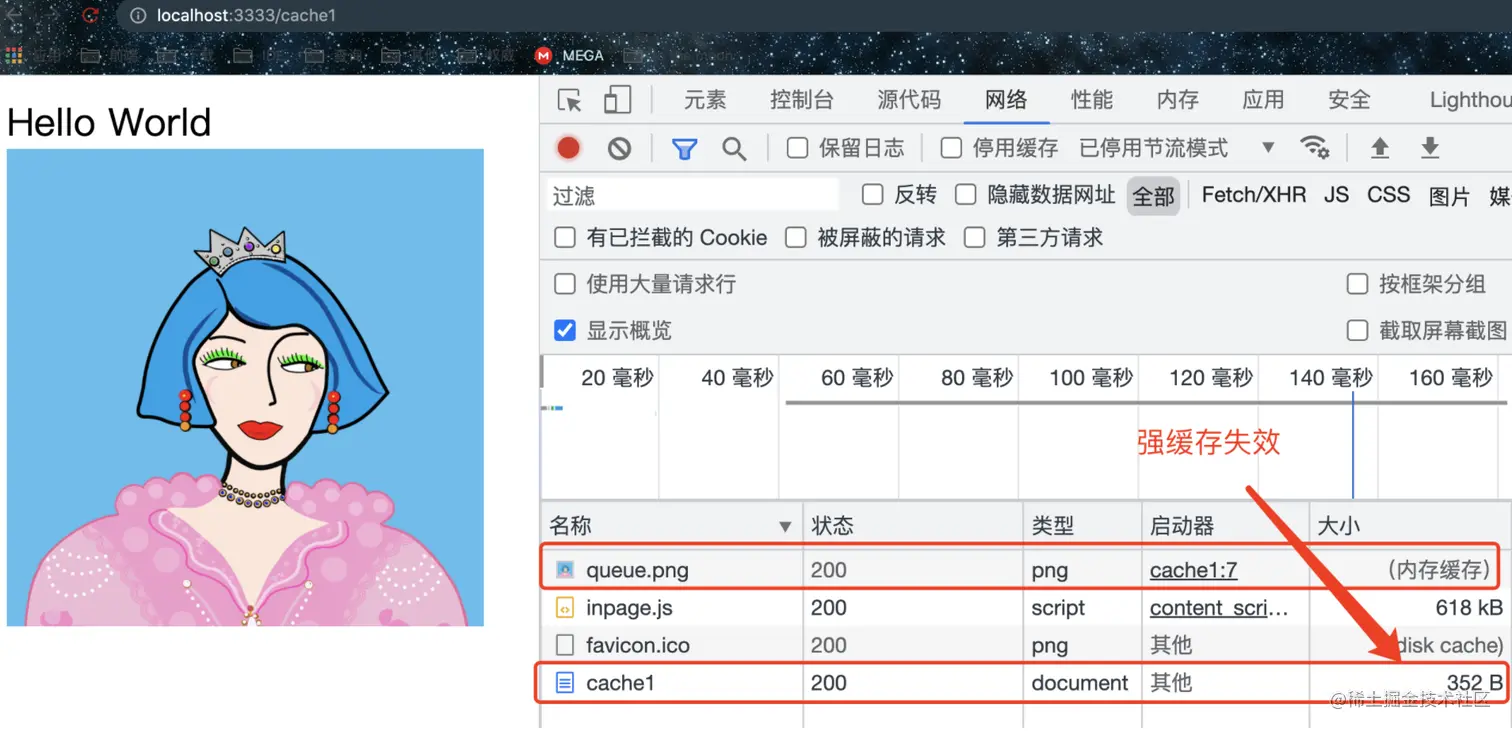Switch to the 源代码 tab
The height and width of the screenshot is (731, 1512).
click(909, 100)
